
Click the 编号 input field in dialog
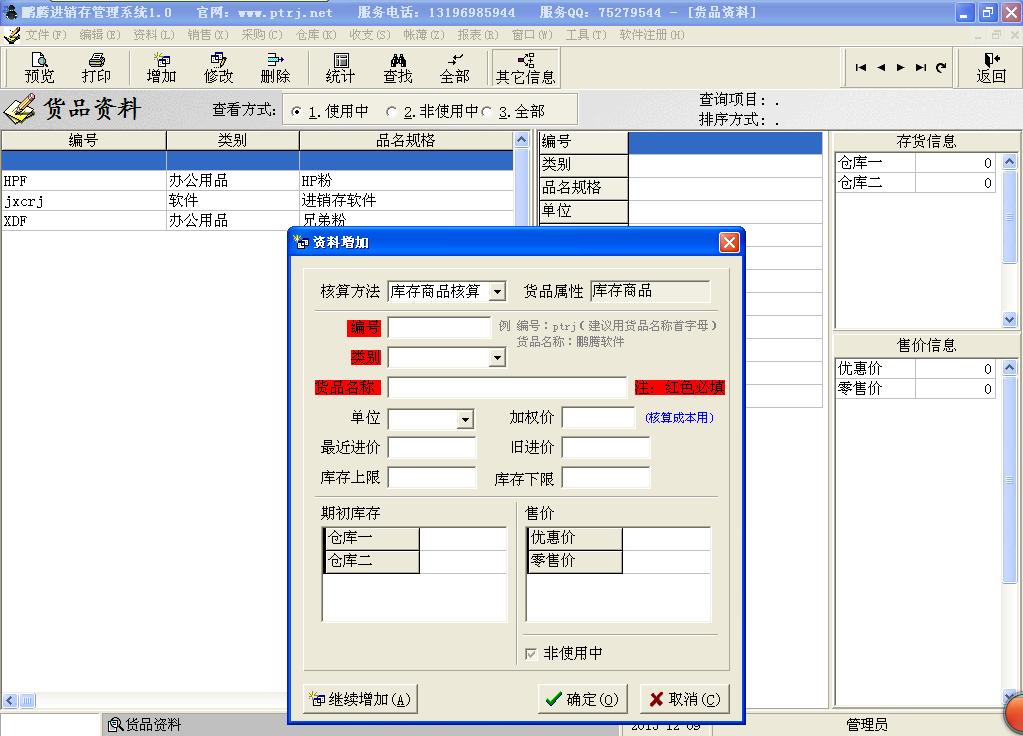tap(439, 327)
